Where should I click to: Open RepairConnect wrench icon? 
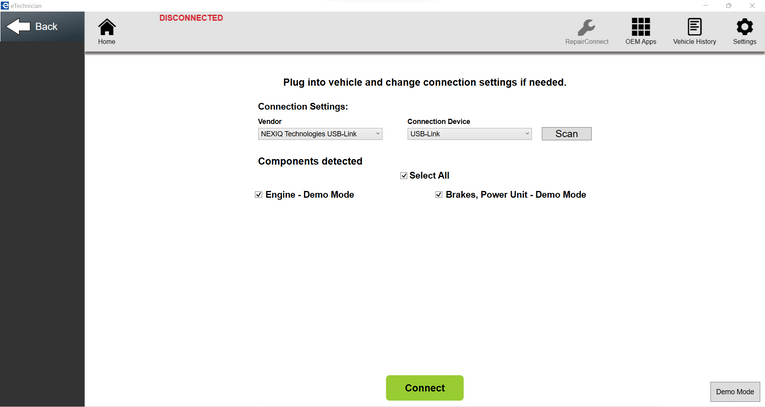tap(586, 27)
